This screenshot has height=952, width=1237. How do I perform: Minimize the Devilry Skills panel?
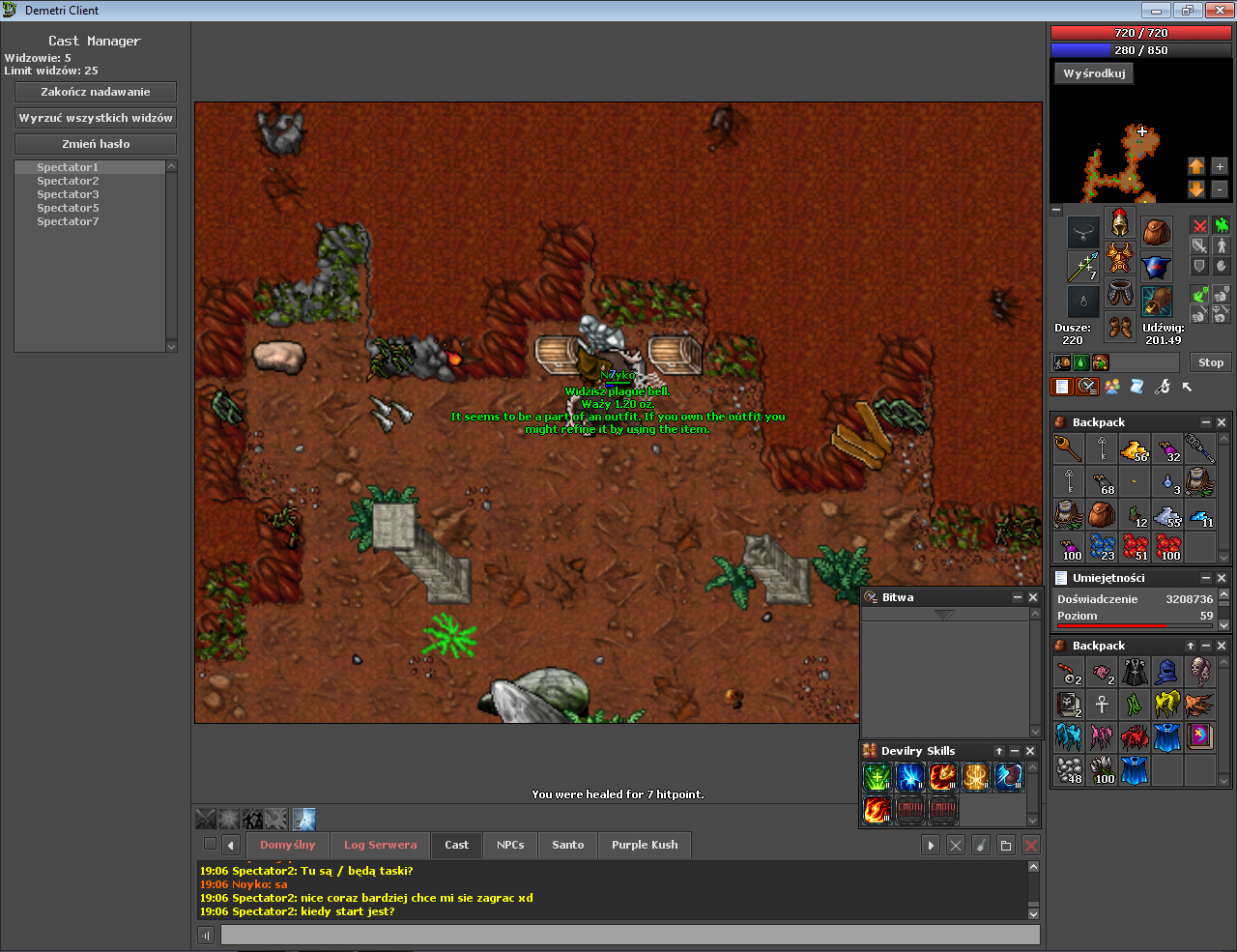point(1015,751)
